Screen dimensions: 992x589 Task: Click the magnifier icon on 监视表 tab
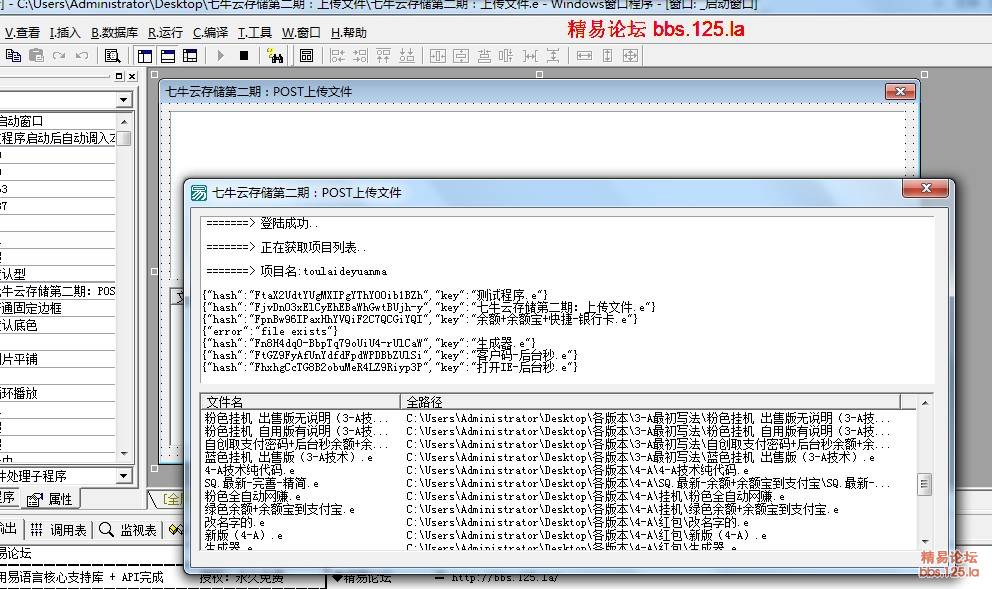pos(106,530)
